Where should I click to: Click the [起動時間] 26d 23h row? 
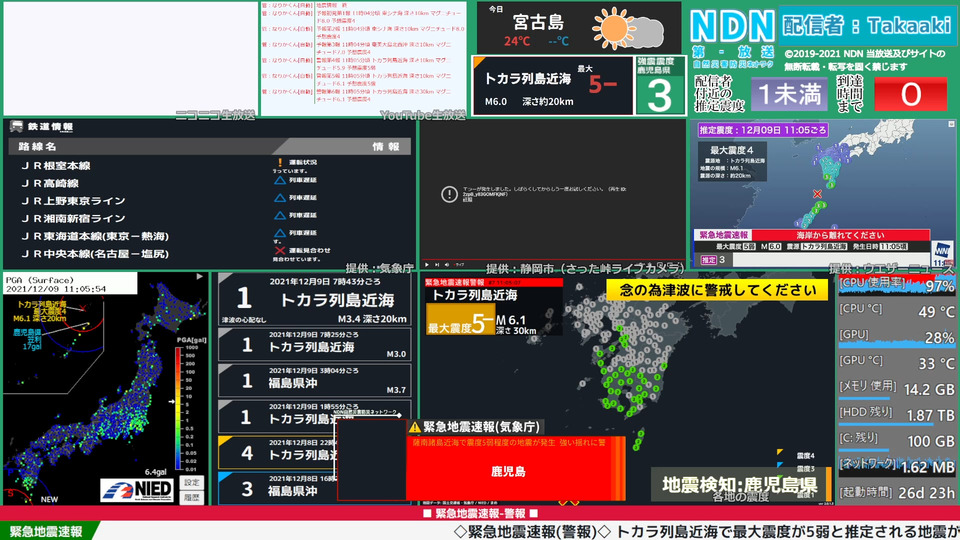pos(896,492)
